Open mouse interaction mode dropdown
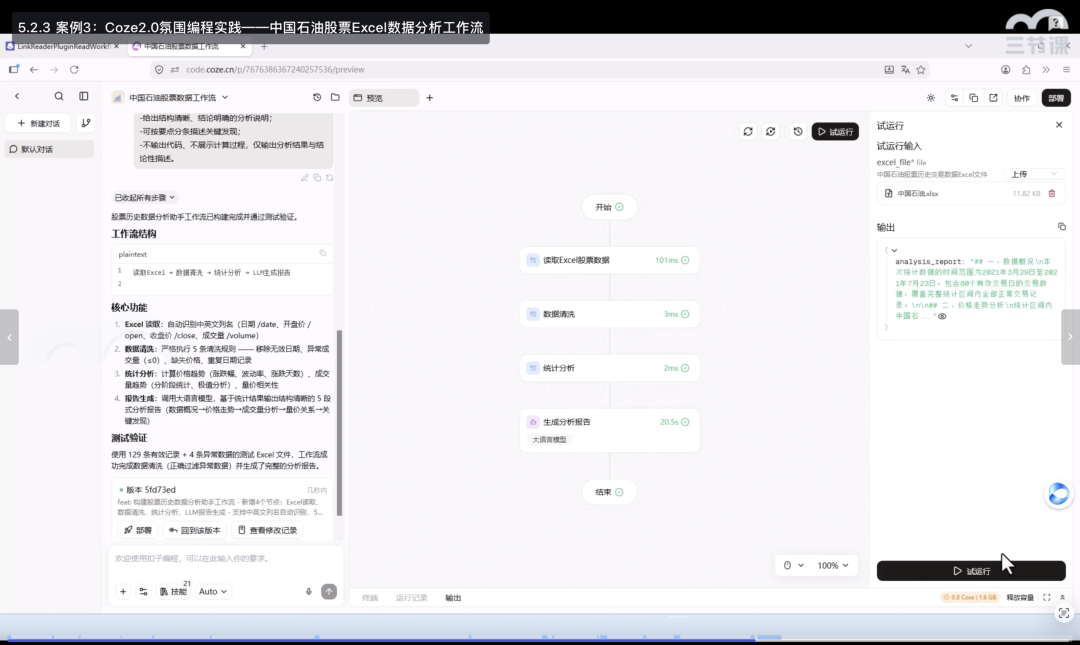 tap(793, 565)
